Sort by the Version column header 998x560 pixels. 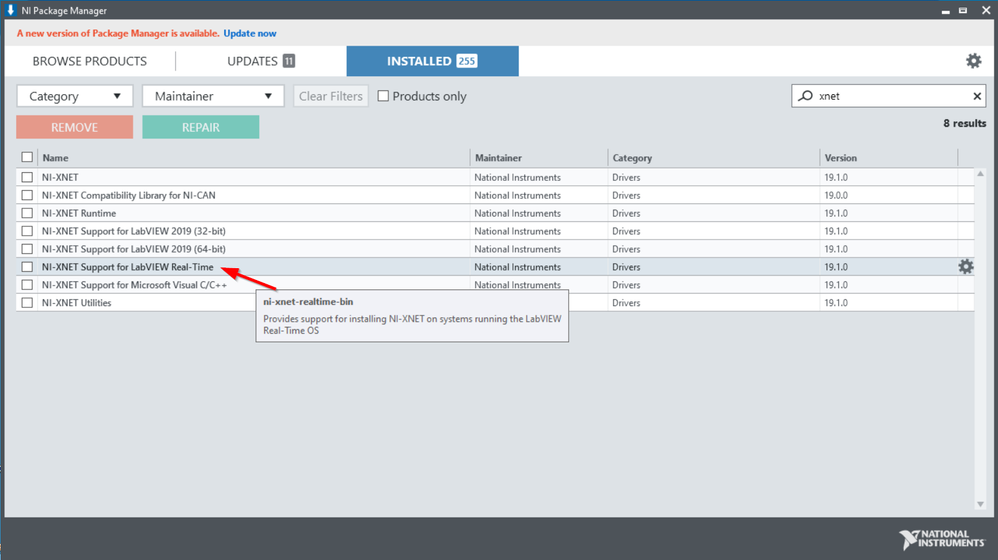841,158
